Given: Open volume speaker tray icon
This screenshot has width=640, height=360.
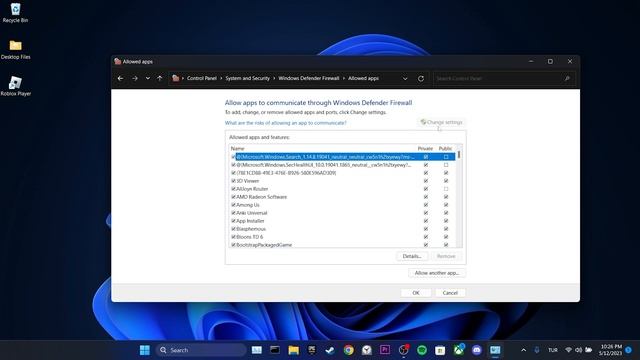Looking at the screenshot, I should pyautogui.click(x=578, y=350).
